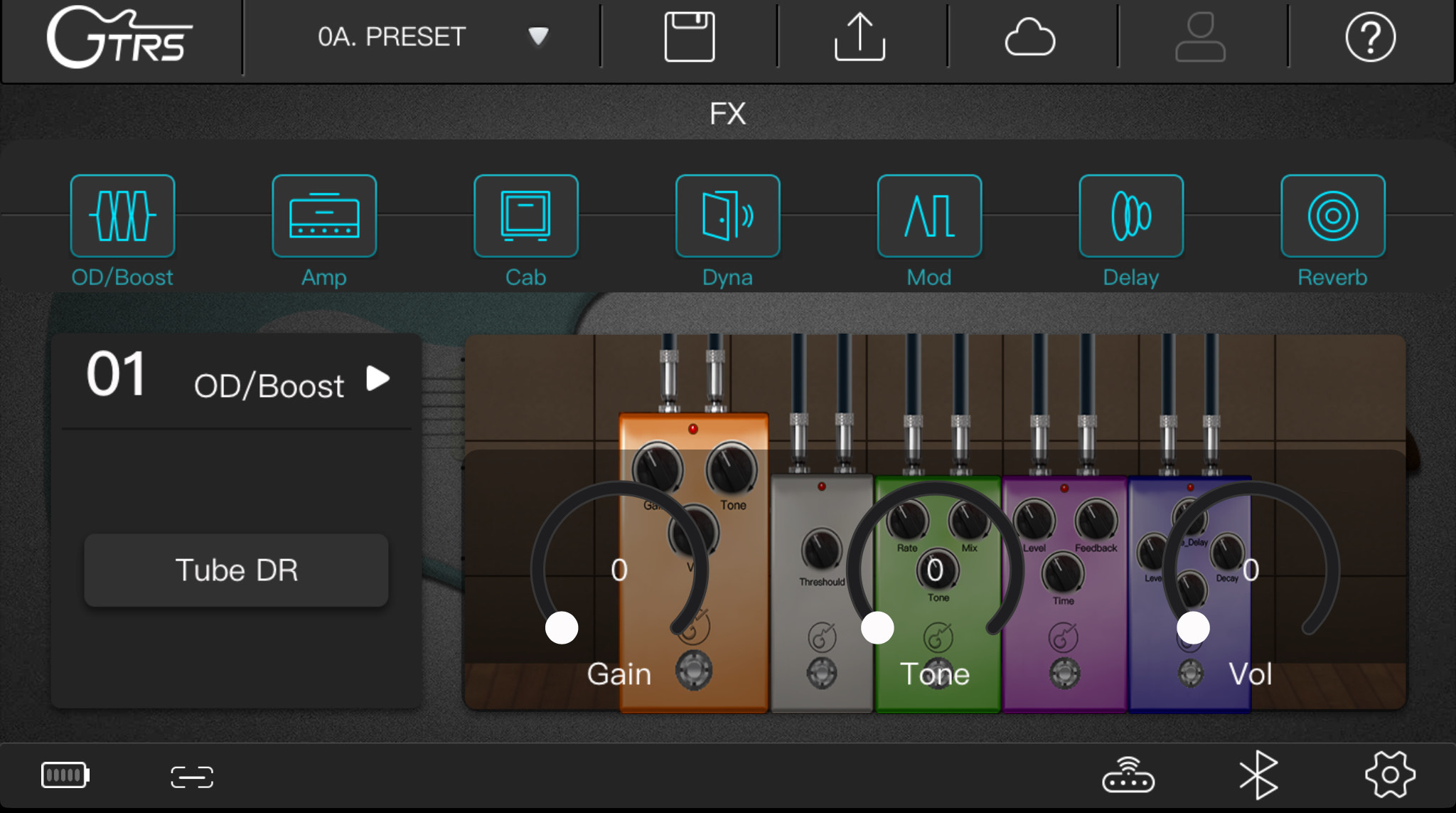Open the OD/Boost effect module
The width and height of the screenshot is (1456, 813).
click(122, 216)
